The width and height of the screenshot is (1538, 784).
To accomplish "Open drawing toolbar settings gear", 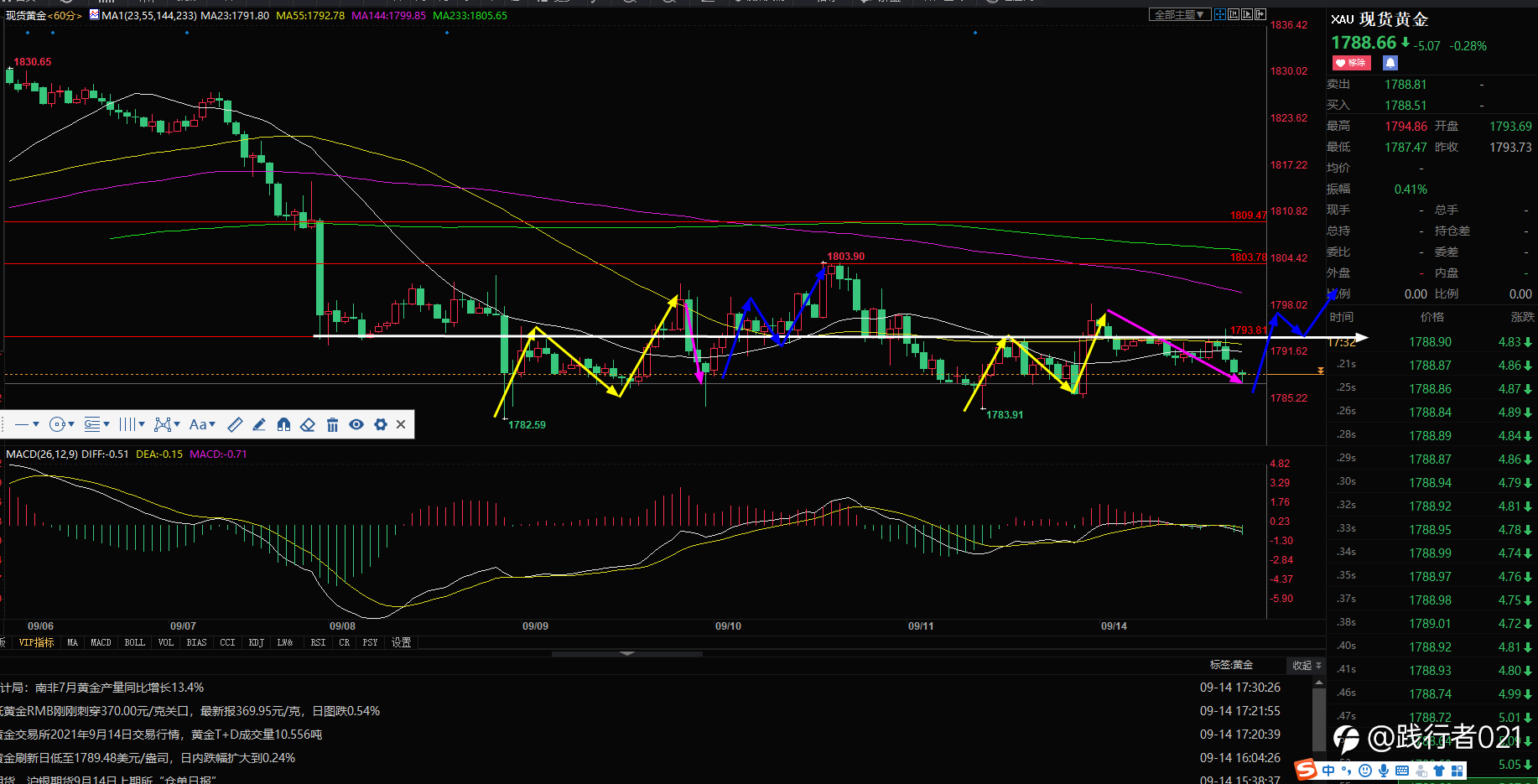I will (x=381, y=424).
